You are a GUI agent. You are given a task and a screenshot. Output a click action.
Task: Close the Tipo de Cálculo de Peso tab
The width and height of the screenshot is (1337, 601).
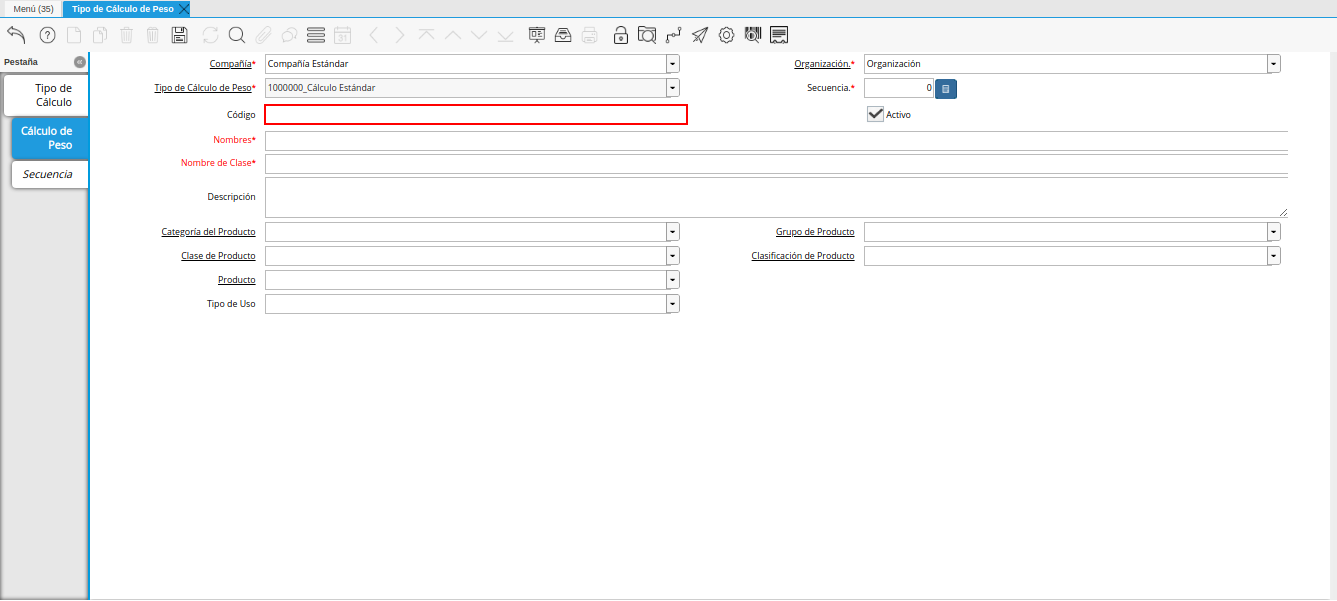point(184,8)
